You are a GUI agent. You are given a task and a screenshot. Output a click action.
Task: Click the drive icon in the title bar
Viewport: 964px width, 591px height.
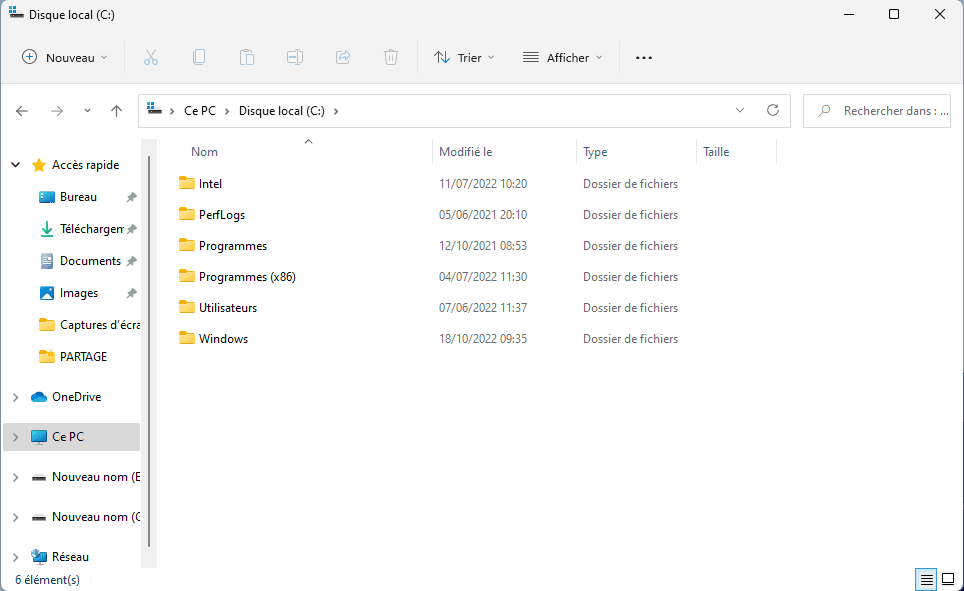click(x=16, y=13)
